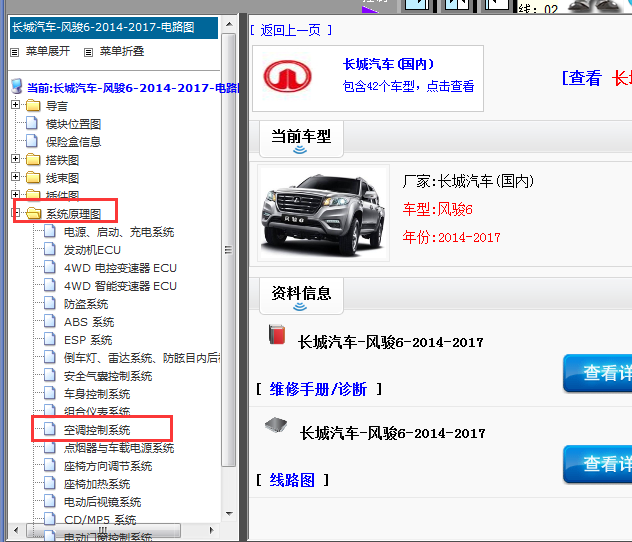Expand the 线束图 tree node
The height and width of the screenshot is (542, 632).
tap(15, 177)
